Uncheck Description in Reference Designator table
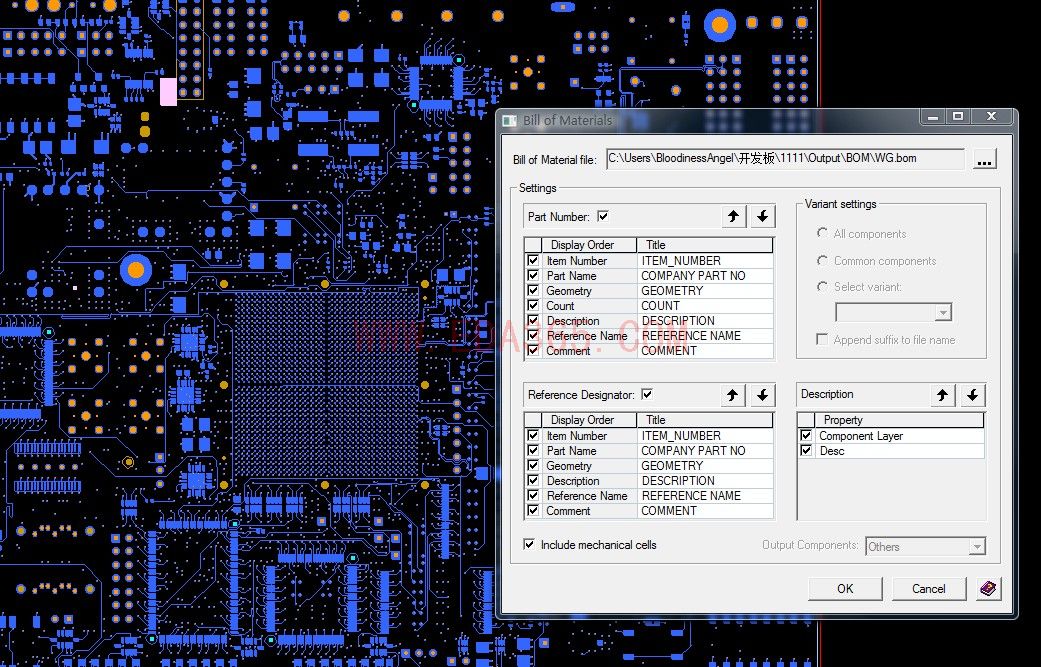The width and height of the screenshot is (1041, 667). click(533, 480)
